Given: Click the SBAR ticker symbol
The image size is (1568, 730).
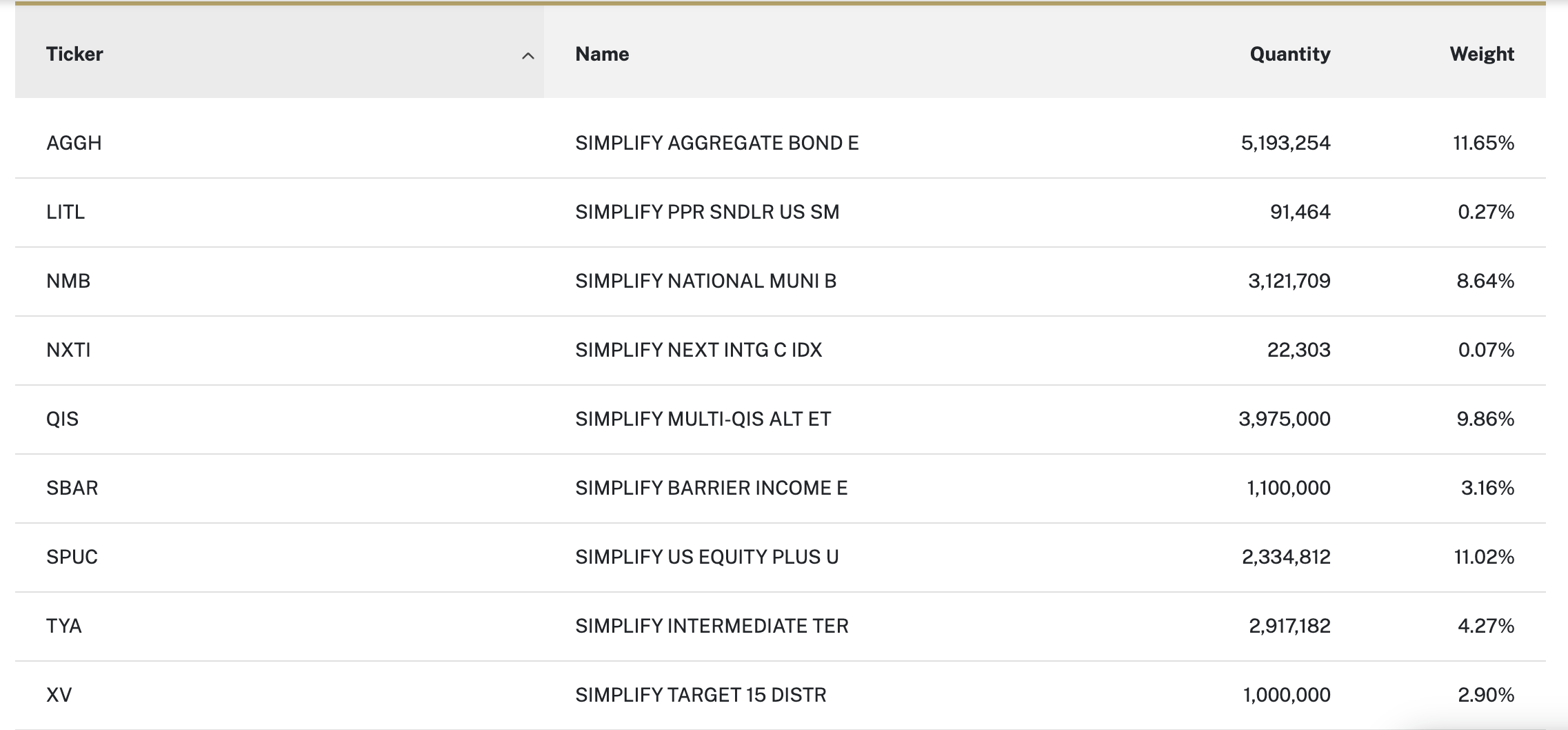Looking at the screenshot, I should 72,488.
